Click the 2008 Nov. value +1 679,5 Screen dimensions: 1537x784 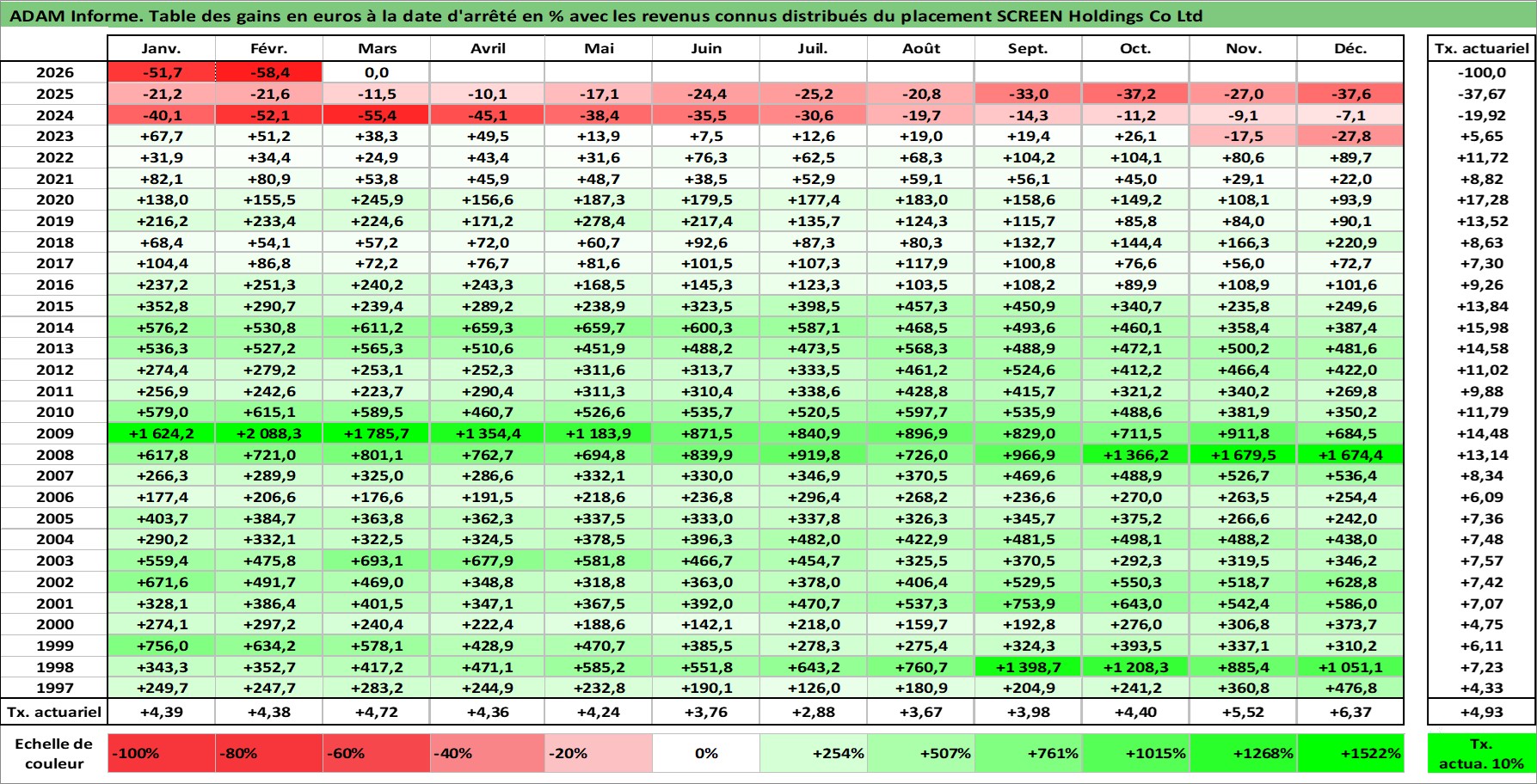click(1243, 456)
